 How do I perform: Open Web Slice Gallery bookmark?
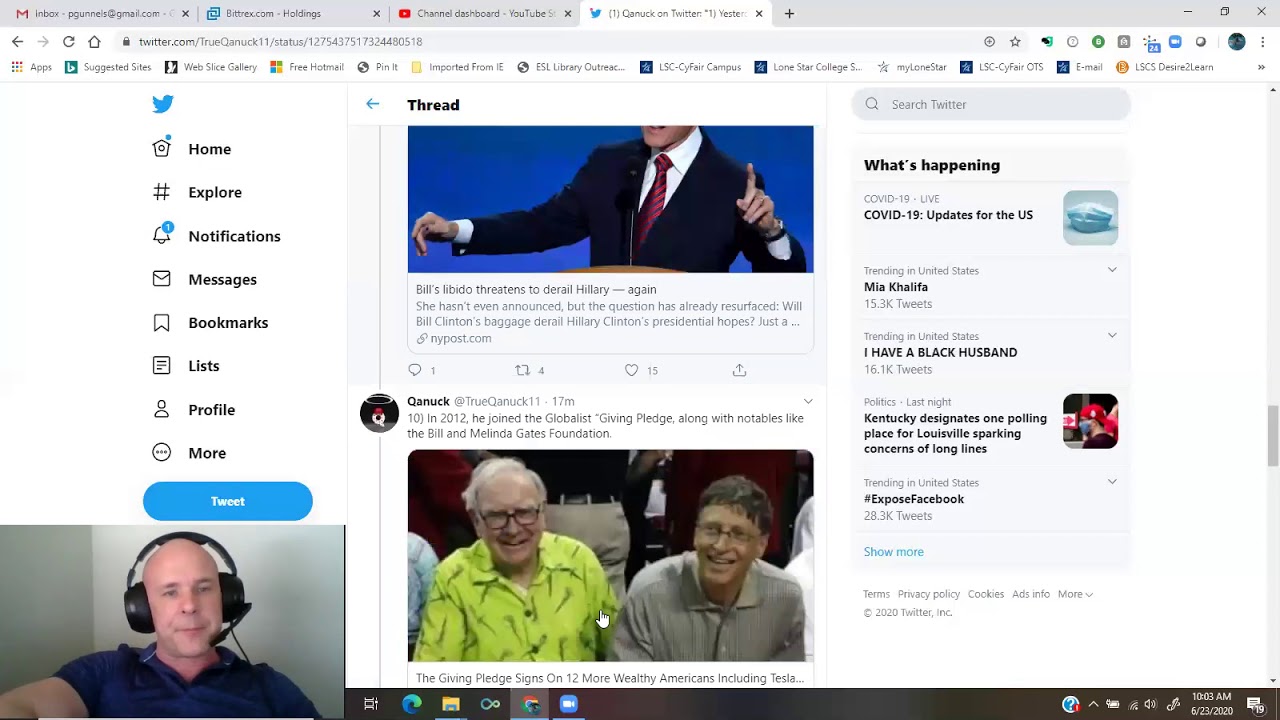210,67
